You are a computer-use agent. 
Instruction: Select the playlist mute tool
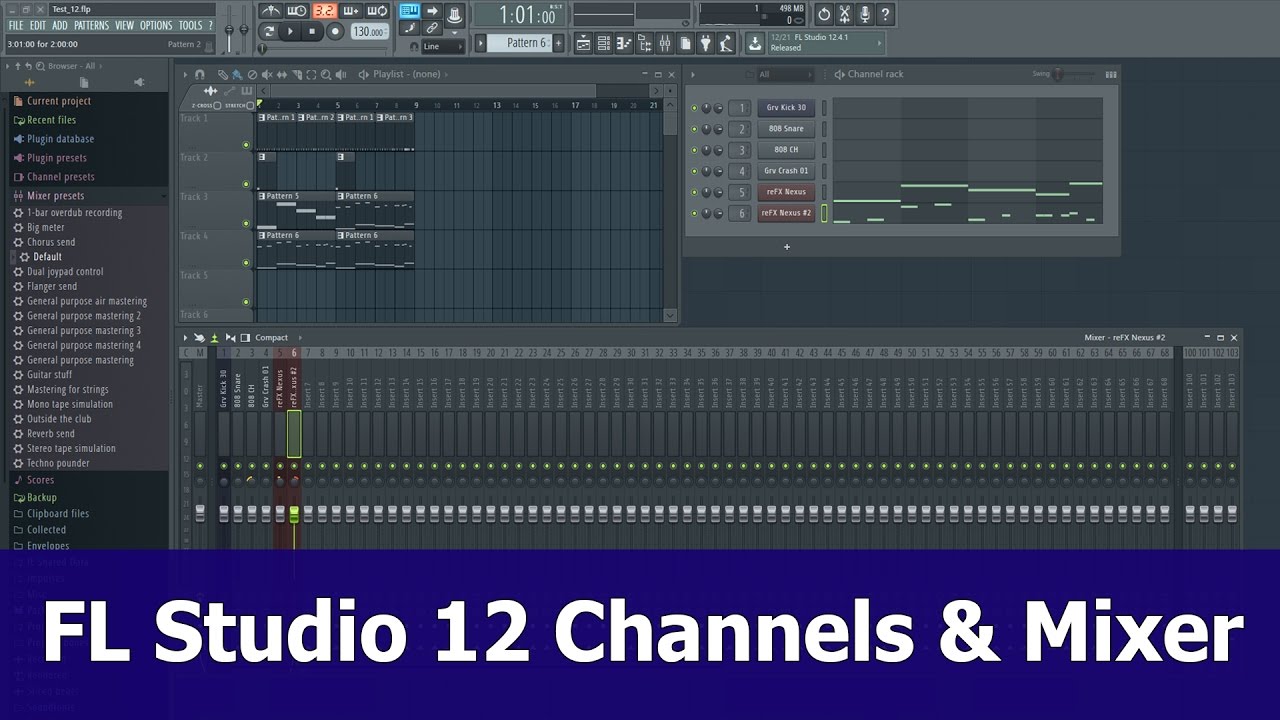(x=267, y=74)
